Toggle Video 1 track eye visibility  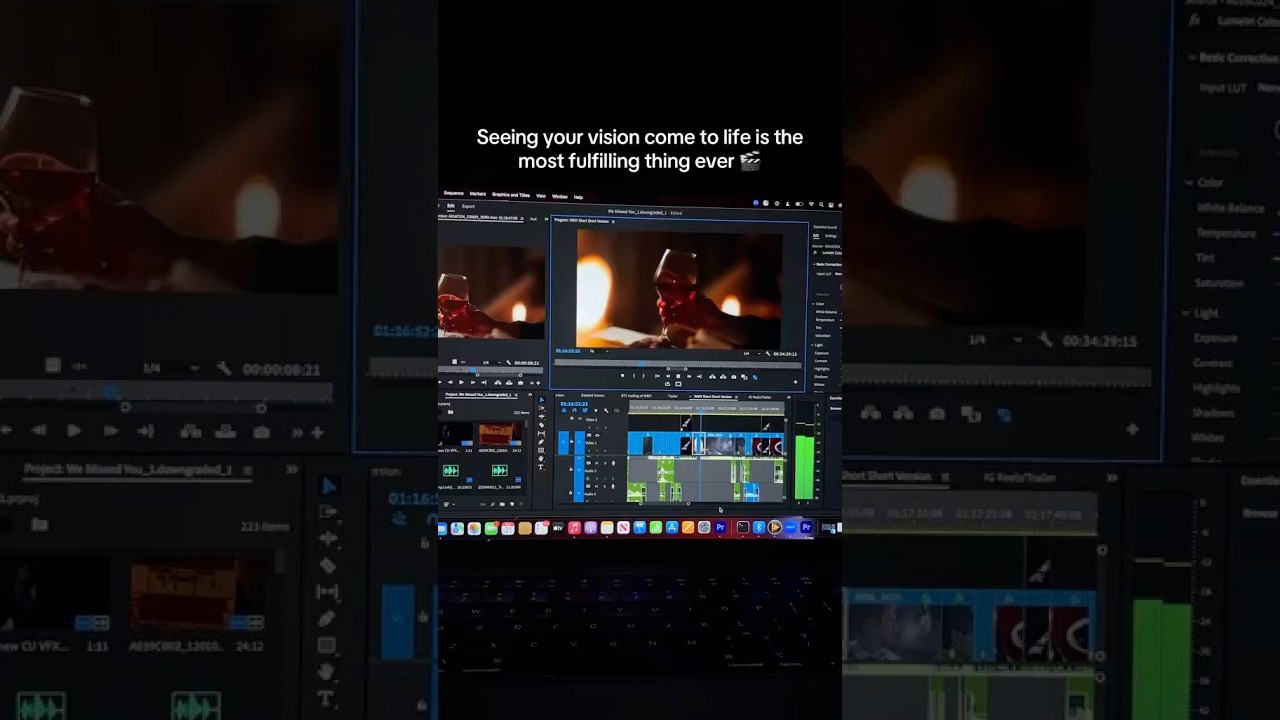(x=597, y=435)
